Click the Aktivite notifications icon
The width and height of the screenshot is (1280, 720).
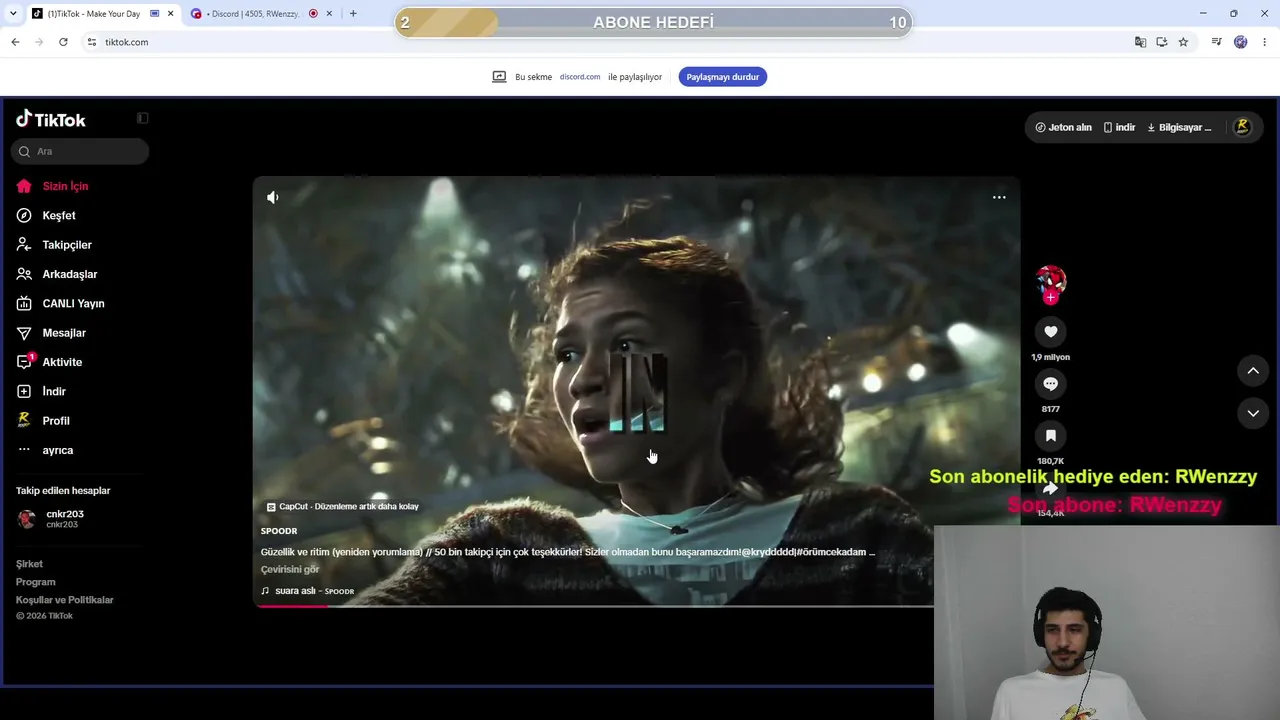[x=24, y=362]
